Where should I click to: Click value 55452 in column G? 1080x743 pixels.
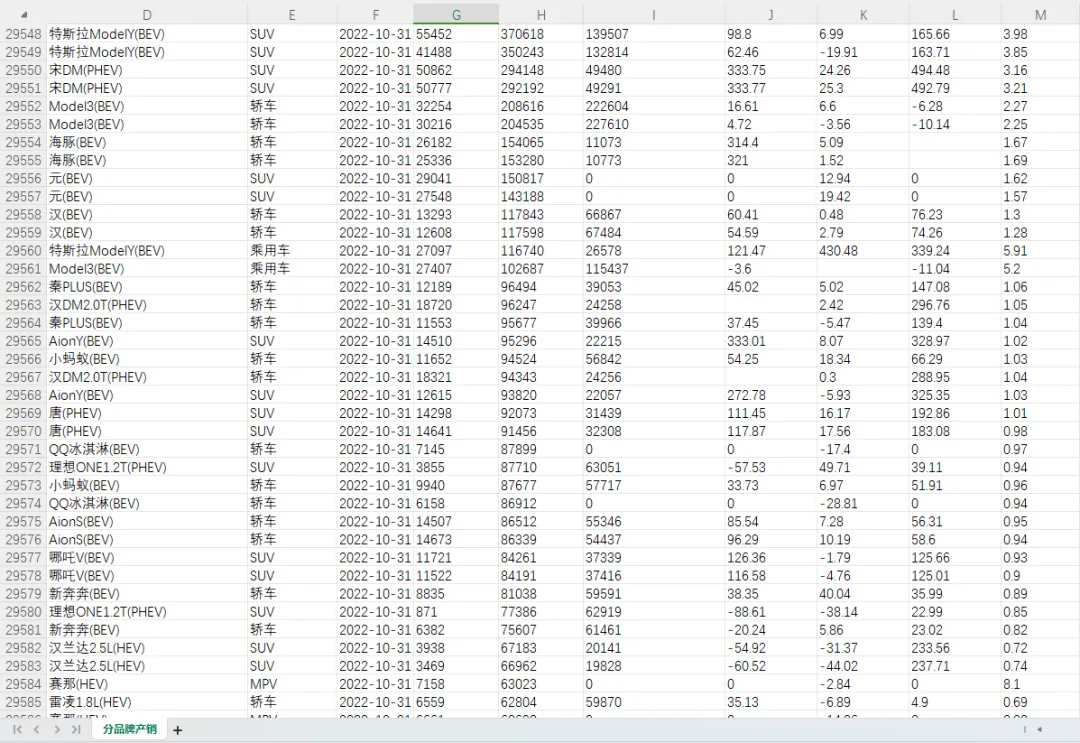point(434,34)
